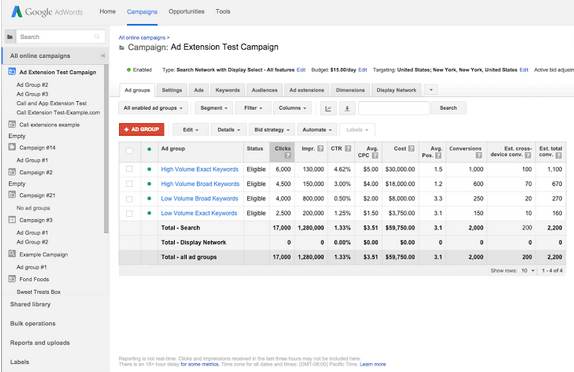The height and width of the screenshot is (372, 574).
Task: Switch to the Ads tab
Action: point(199,90)
